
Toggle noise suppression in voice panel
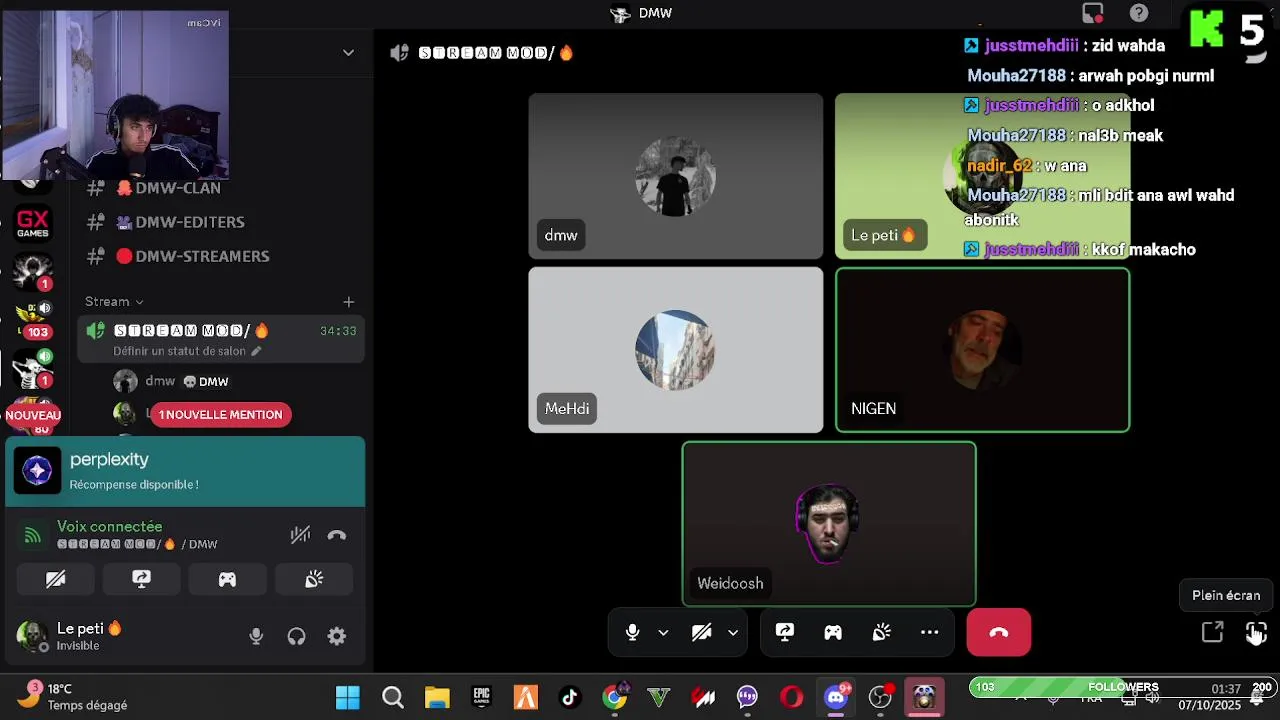(x=300, y=535)
